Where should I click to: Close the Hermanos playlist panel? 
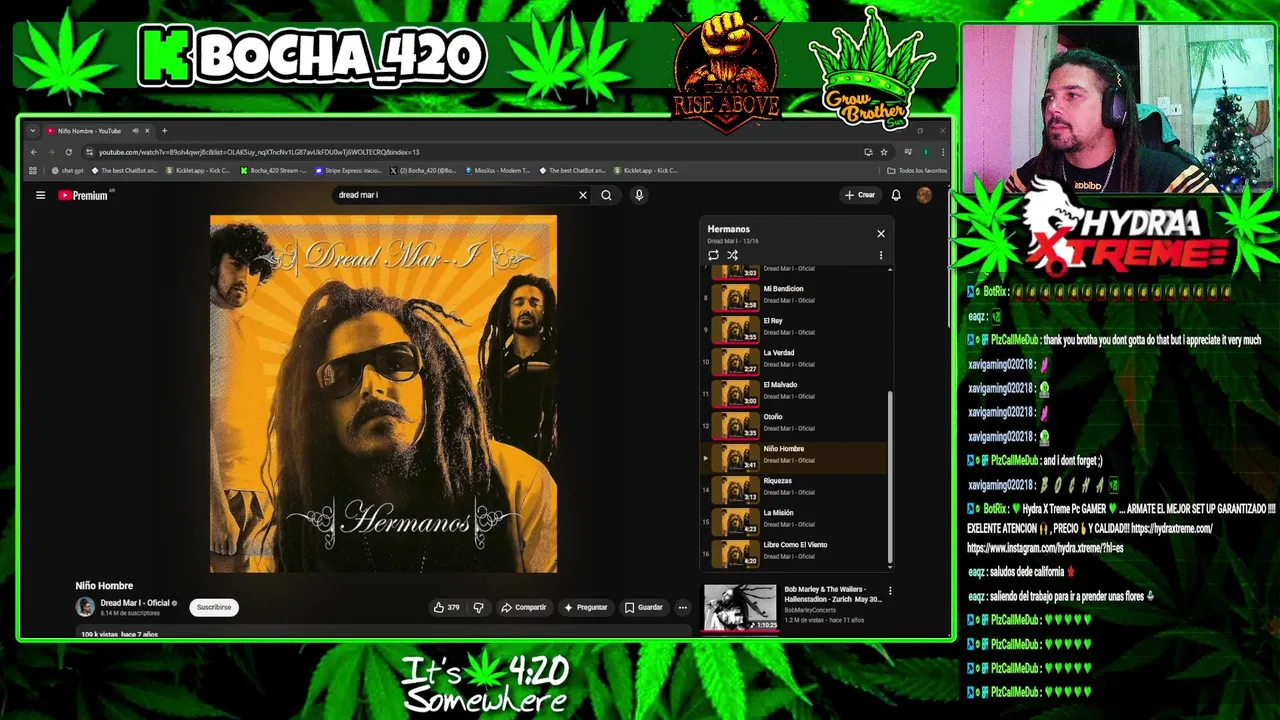[881, 233]
